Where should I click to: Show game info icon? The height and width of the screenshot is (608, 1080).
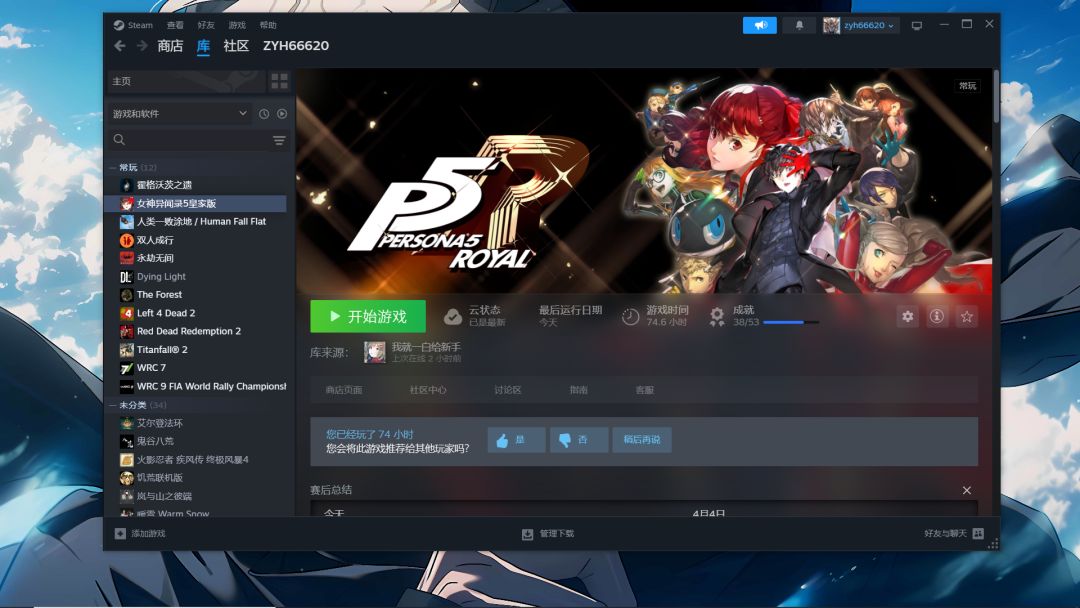pyautogui.click(x=937, y=316)
